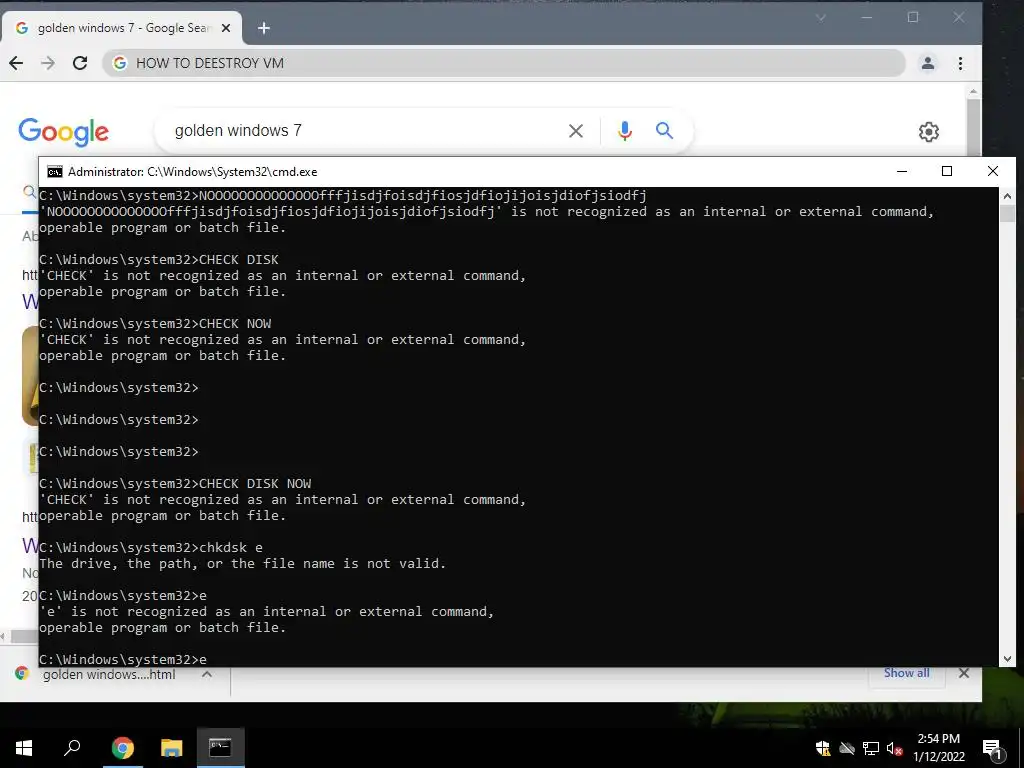
Task: Click Chrome icon in taskbar
Action: pyautogui.click(x=122, y=748)
